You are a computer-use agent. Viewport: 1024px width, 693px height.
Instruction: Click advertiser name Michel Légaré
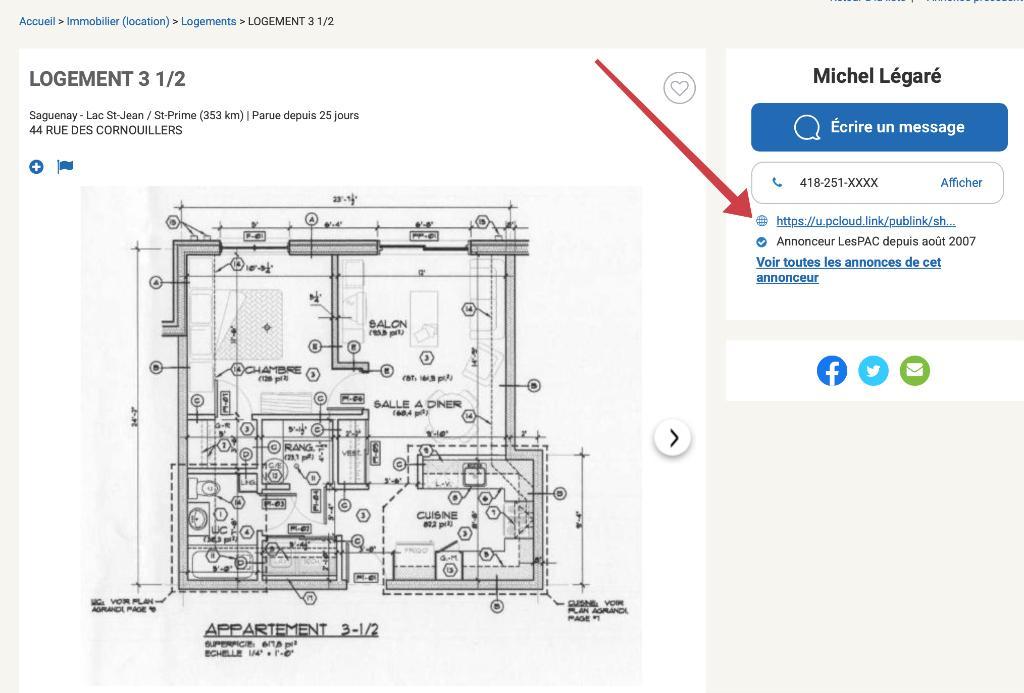coord(876,76)
